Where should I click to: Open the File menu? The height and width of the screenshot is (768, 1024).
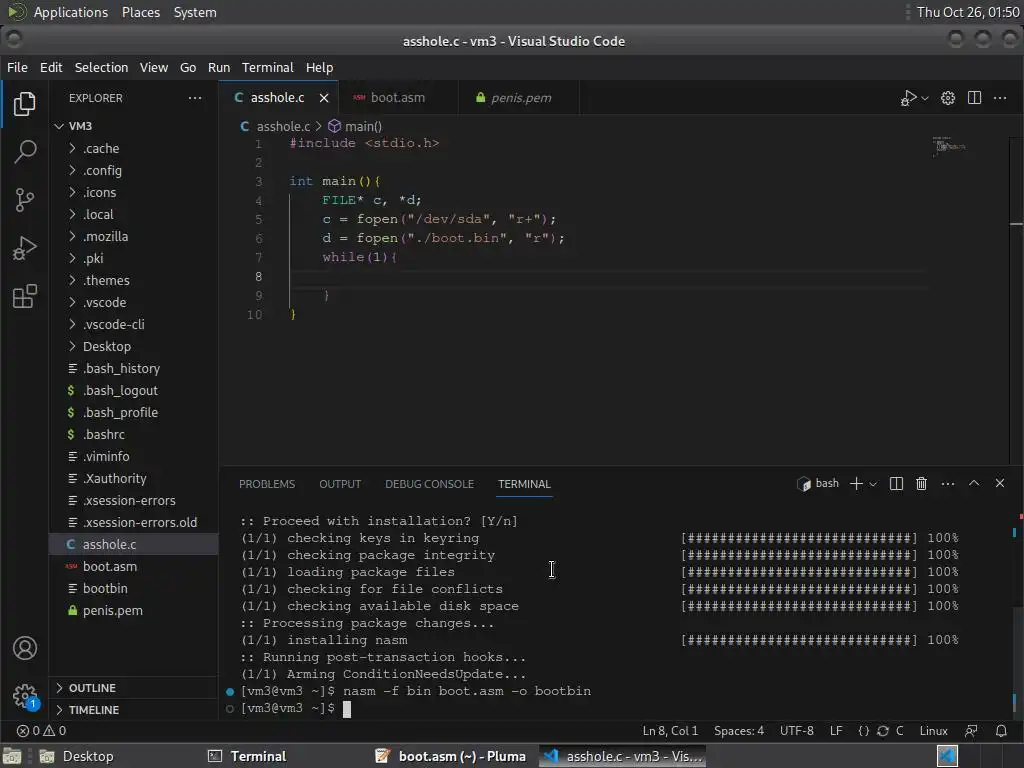17,67
